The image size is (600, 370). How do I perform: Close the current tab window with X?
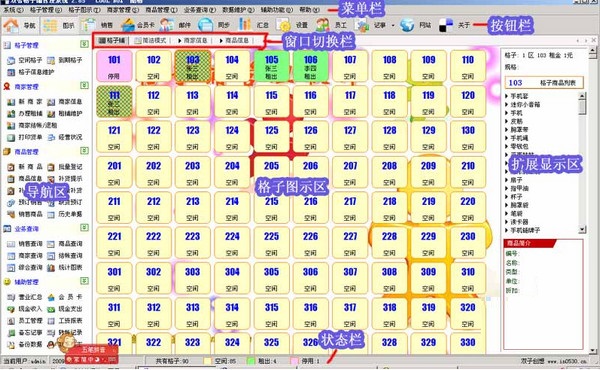(593, 40)
